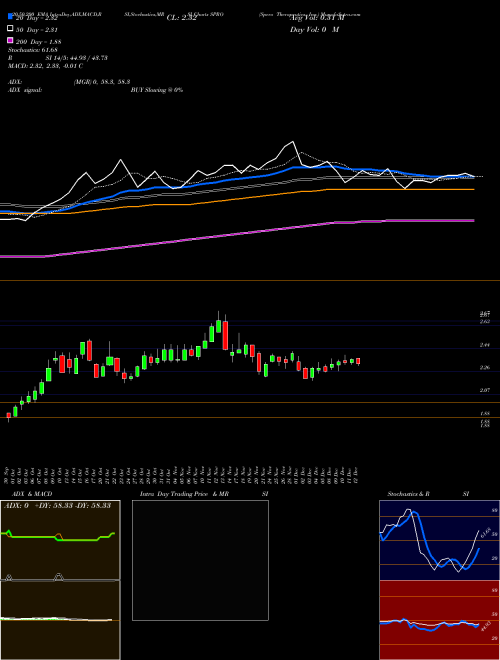Click the 'ADX & MACD' panel title
Image resolution: width=500 pixels, height=660 pixels.
click(x=32, y=494)
